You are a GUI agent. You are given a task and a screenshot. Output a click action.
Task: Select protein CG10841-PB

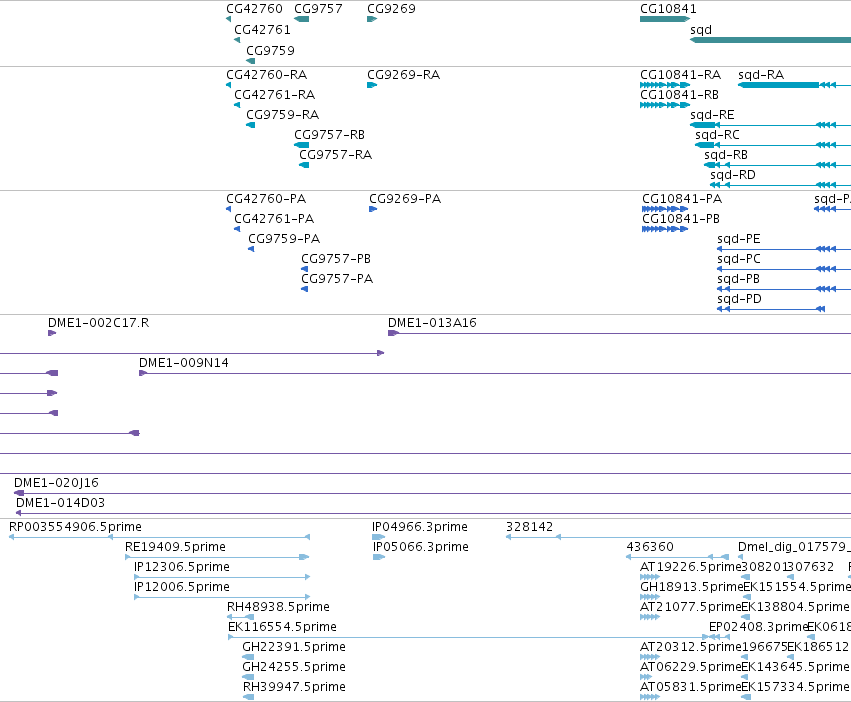click(x=681, y=219)
